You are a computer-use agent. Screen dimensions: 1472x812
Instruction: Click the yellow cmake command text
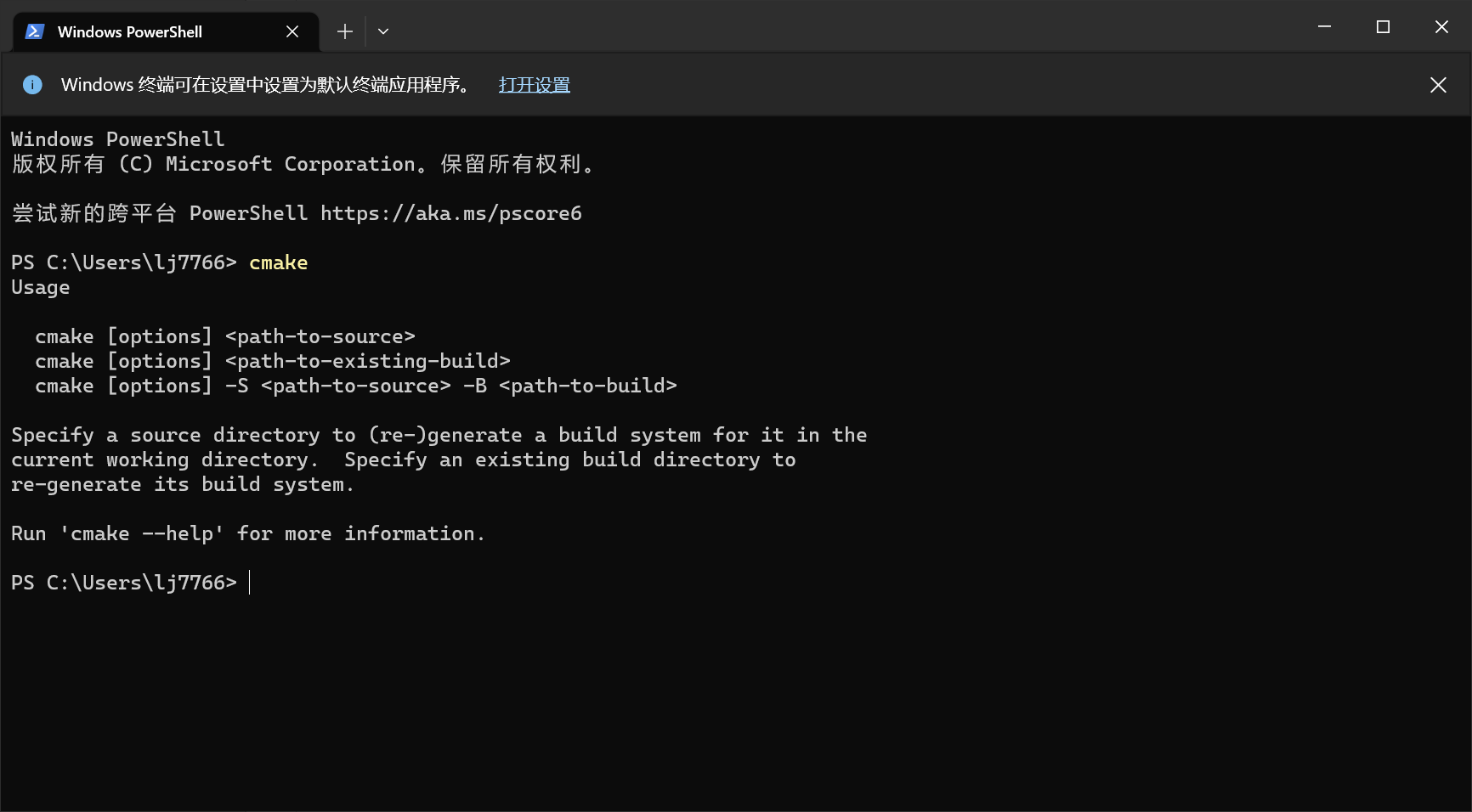pyautogui.click(x=278, y=262)
